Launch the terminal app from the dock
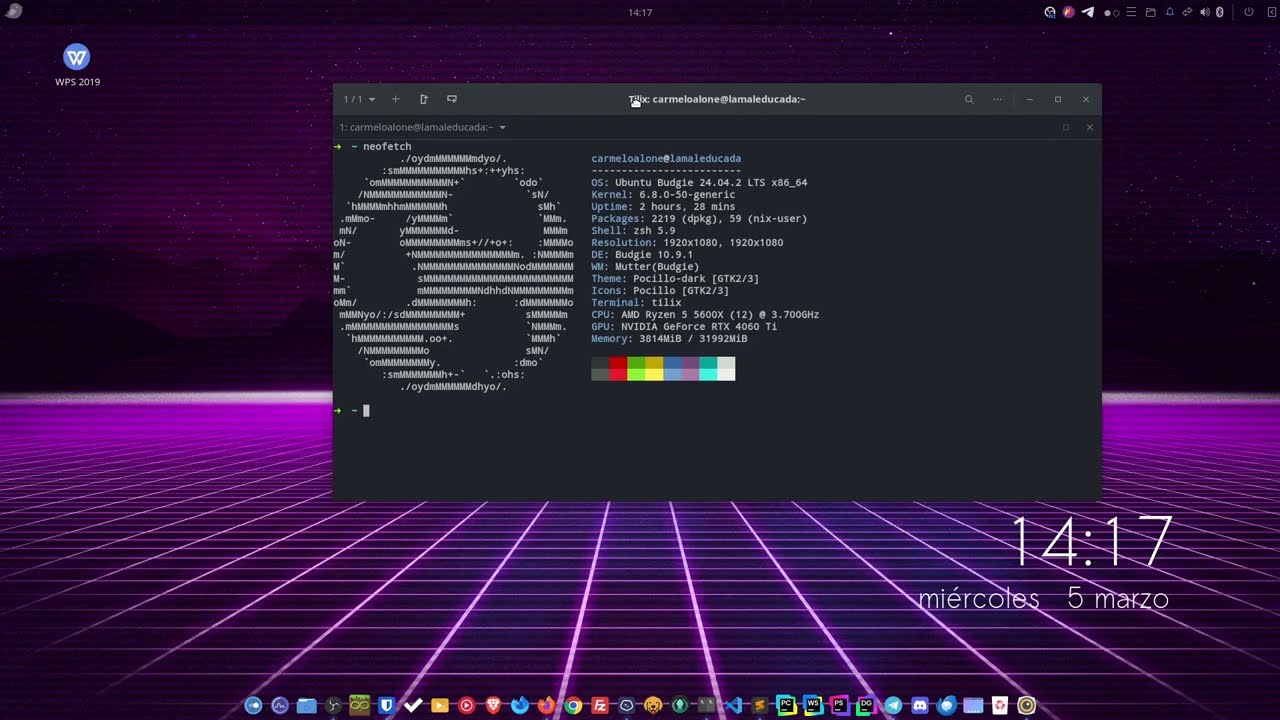This screenshot has height=720, width=1280. (x=707, y=705)
